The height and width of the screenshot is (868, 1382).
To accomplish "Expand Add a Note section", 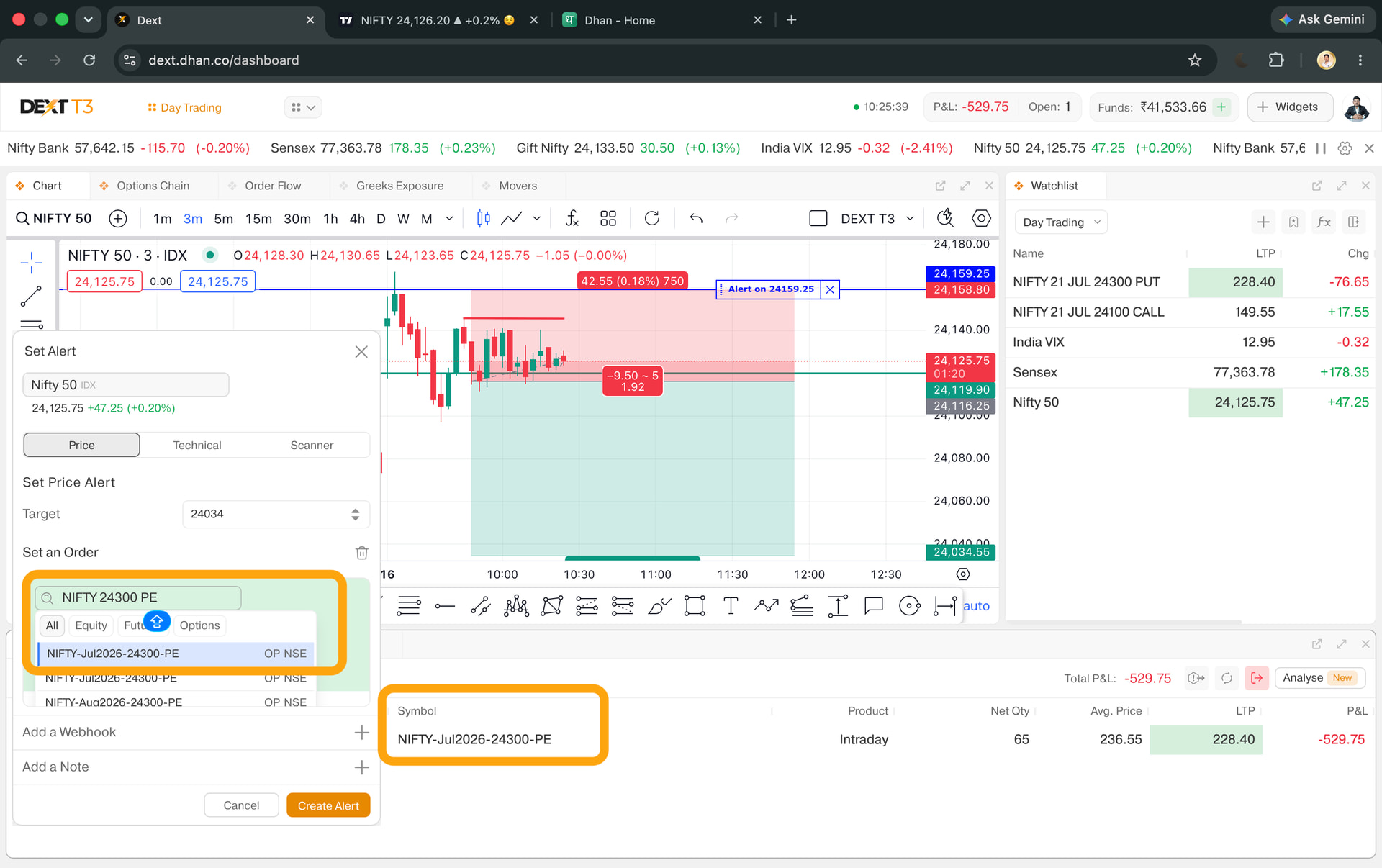I will coord(361,768).
